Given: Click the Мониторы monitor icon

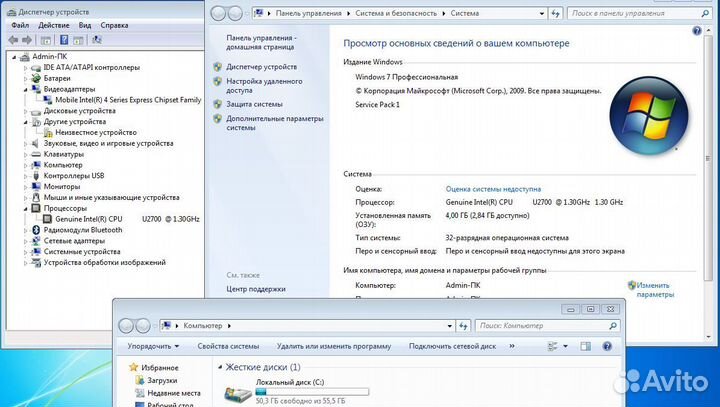Looking at the screenshot, I should pyautogui.click(x=36, y=187).
